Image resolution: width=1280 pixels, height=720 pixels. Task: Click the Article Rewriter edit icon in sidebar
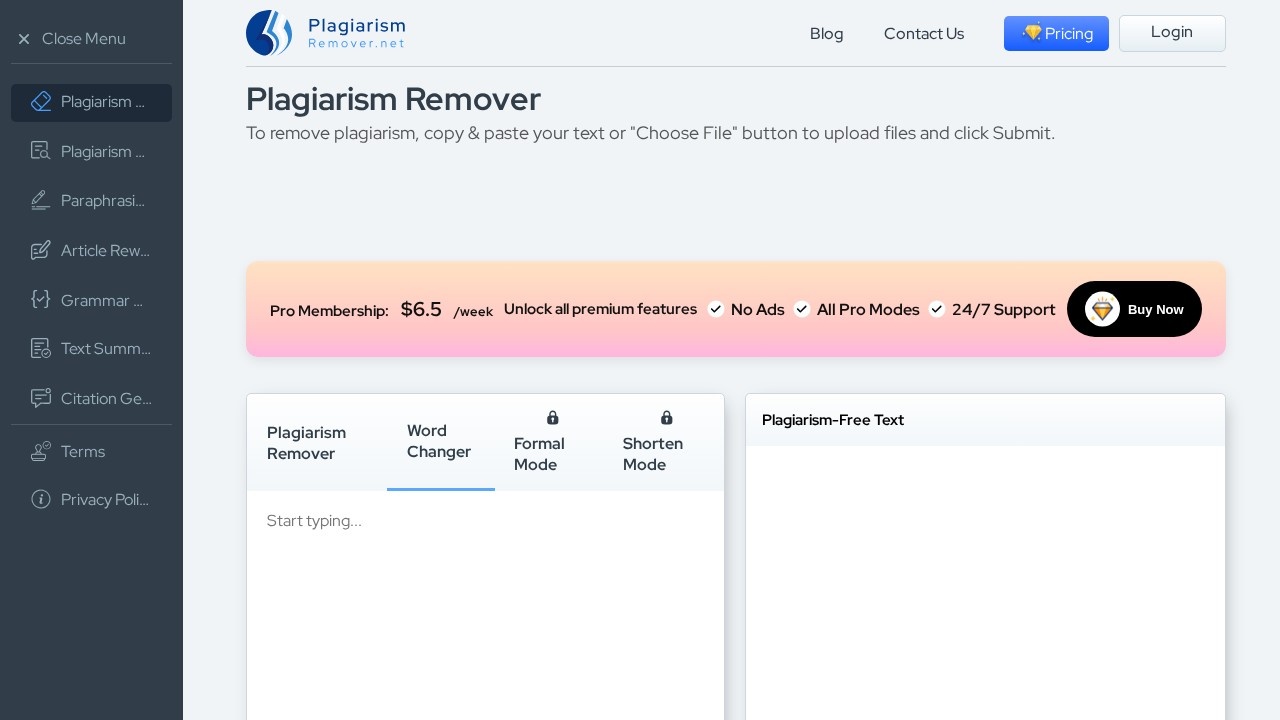pos(41,250)
